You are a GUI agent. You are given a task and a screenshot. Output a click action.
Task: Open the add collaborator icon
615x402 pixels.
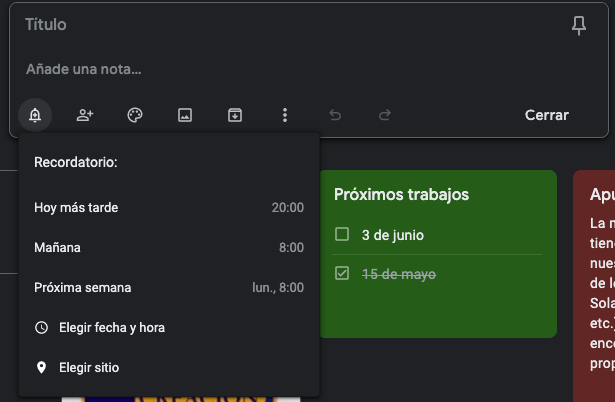click(85, 115)
